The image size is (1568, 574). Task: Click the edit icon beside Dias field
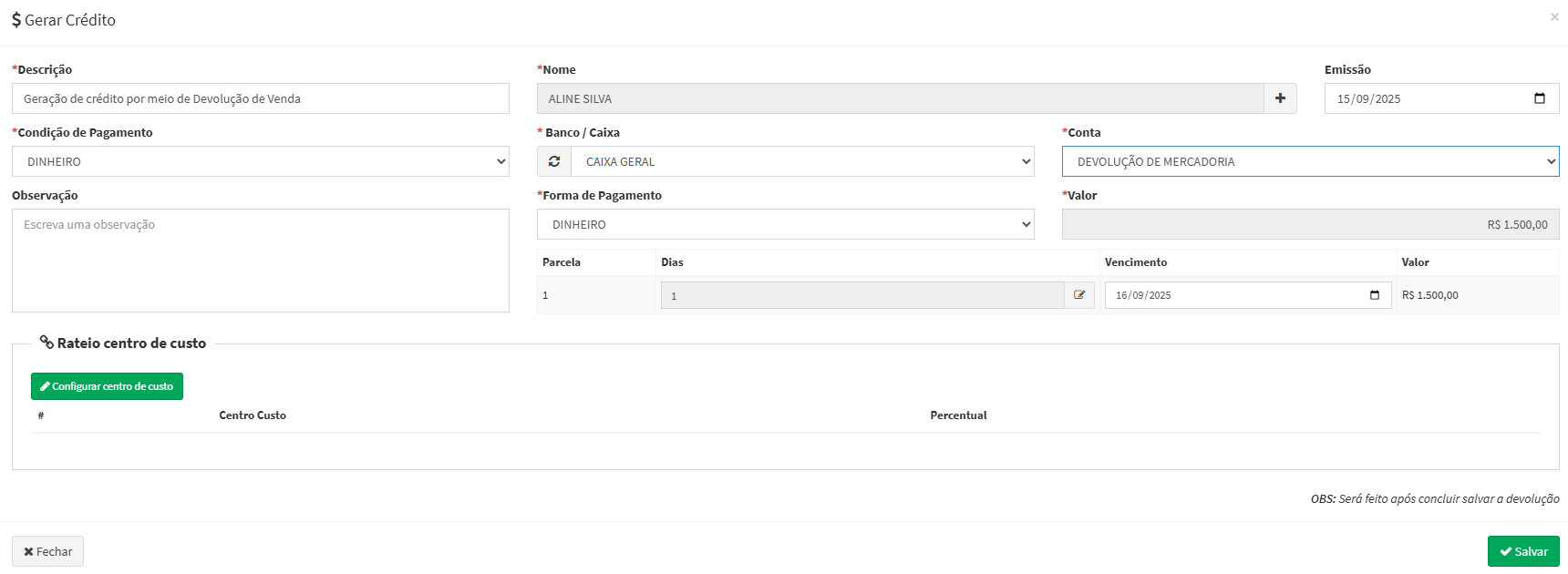pos(1079,295)
